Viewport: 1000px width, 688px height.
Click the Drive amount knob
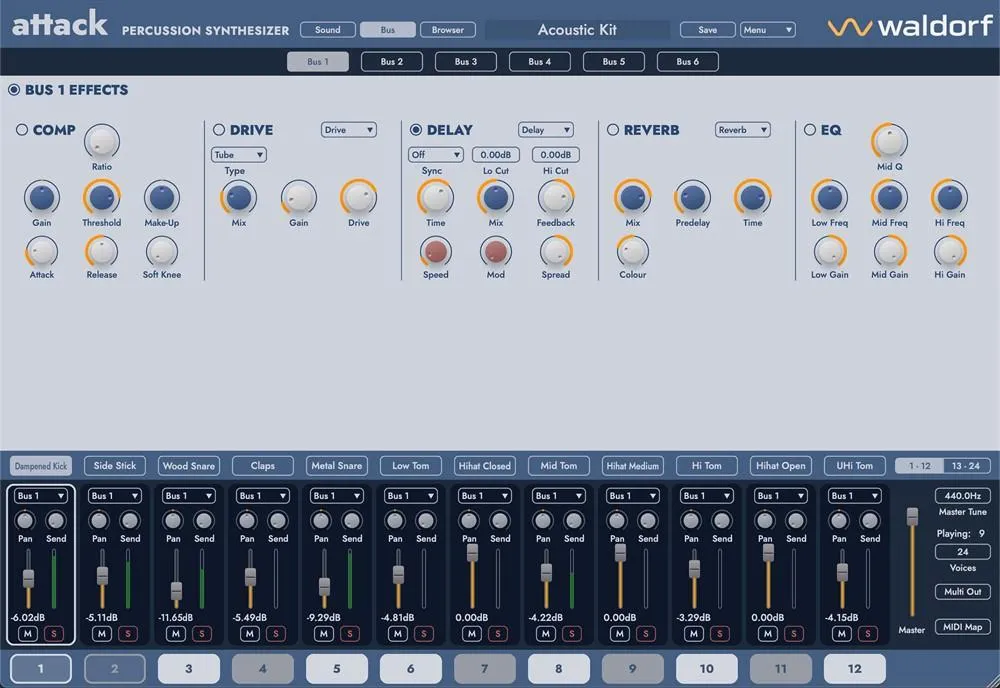pos(359,197)
